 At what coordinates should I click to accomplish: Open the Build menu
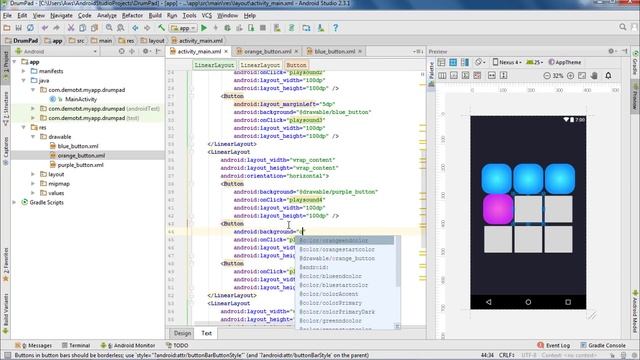point(155,16)
